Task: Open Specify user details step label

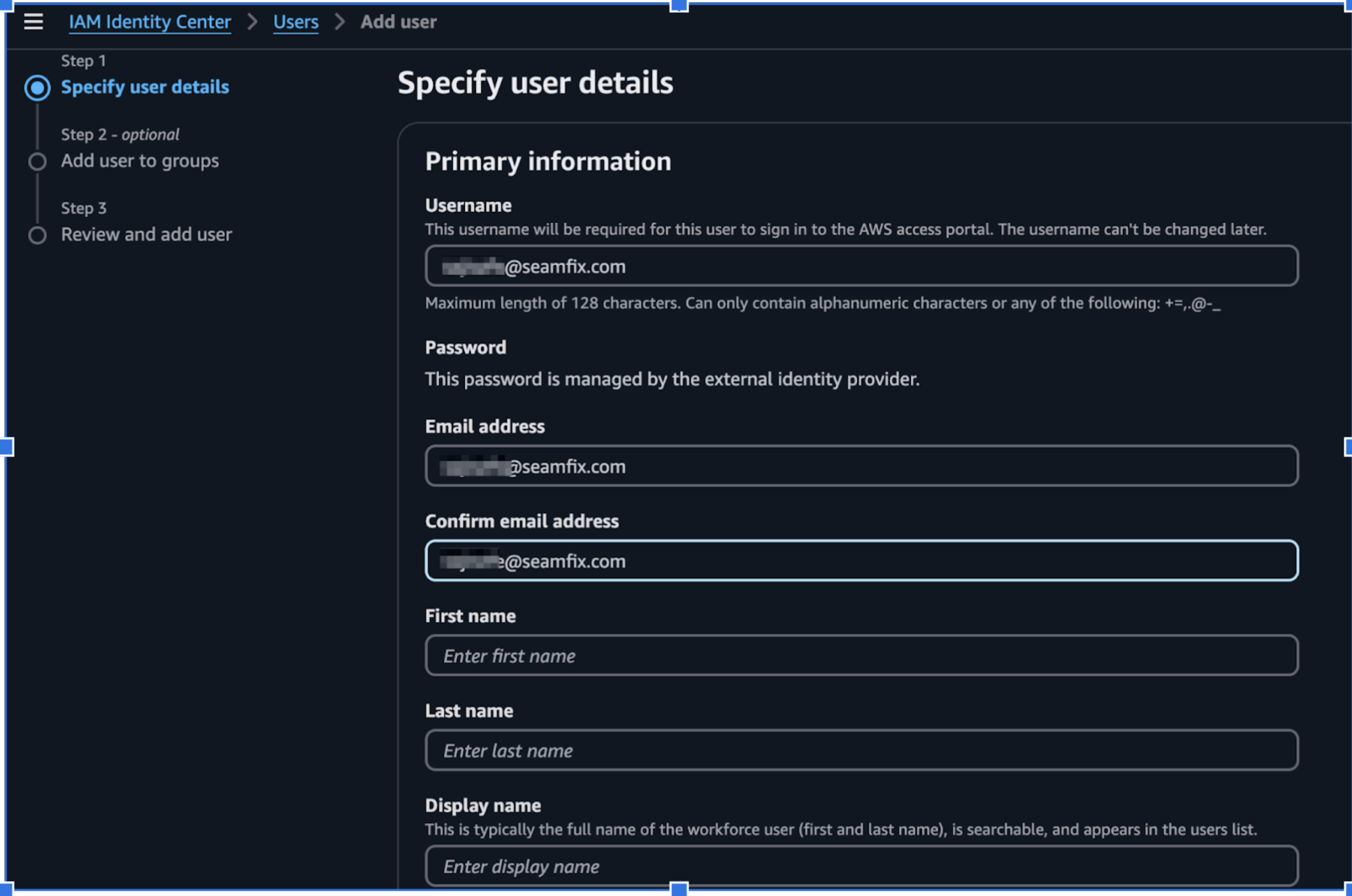Action: [145, 87]
